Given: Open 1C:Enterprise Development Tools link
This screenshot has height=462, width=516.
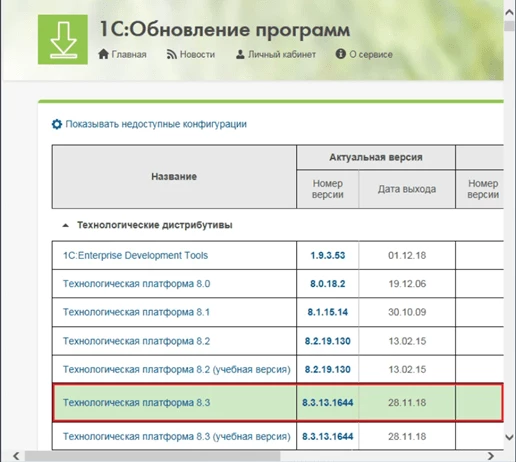Looking at the screenshot, I should coord(135,255).
